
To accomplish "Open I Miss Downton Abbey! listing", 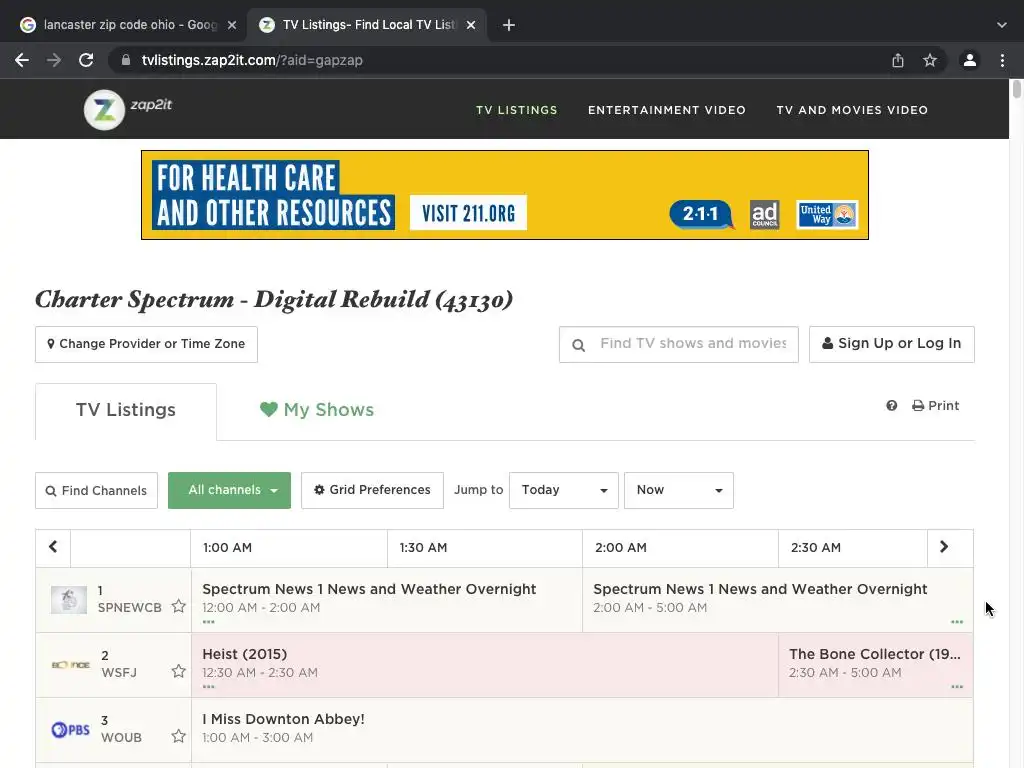I will [x=582, y=729].
